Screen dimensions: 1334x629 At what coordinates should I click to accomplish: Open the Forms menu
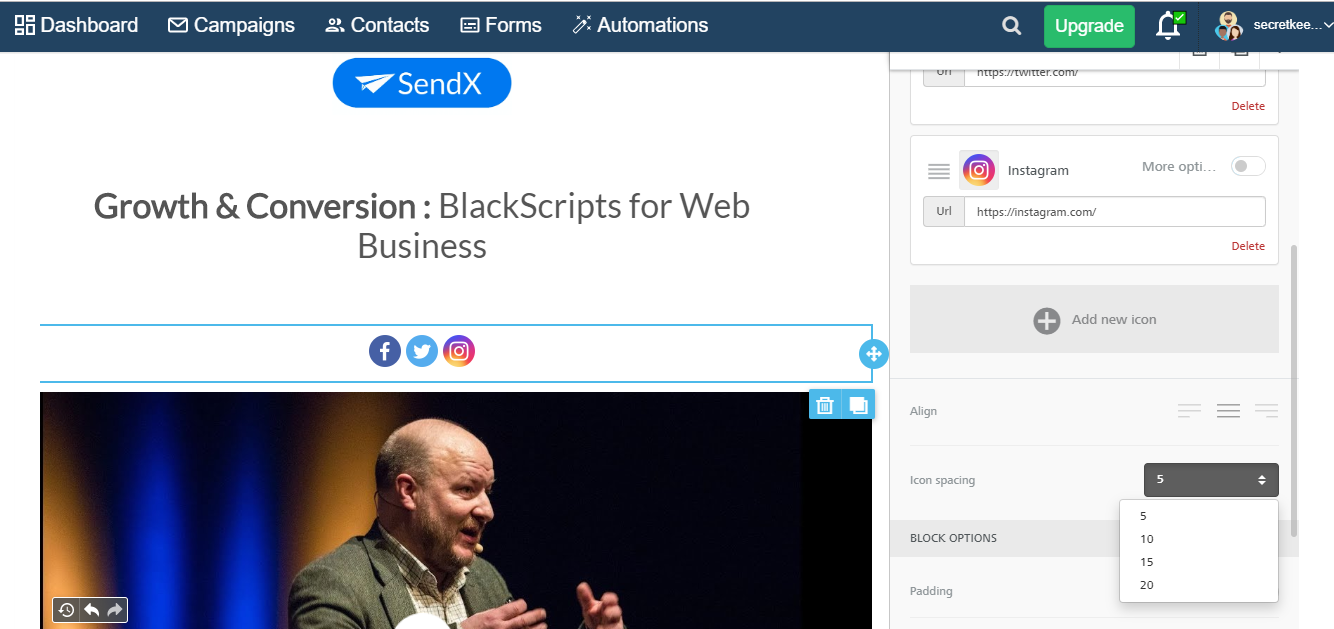pyautogui.click(x=500, y=26)
